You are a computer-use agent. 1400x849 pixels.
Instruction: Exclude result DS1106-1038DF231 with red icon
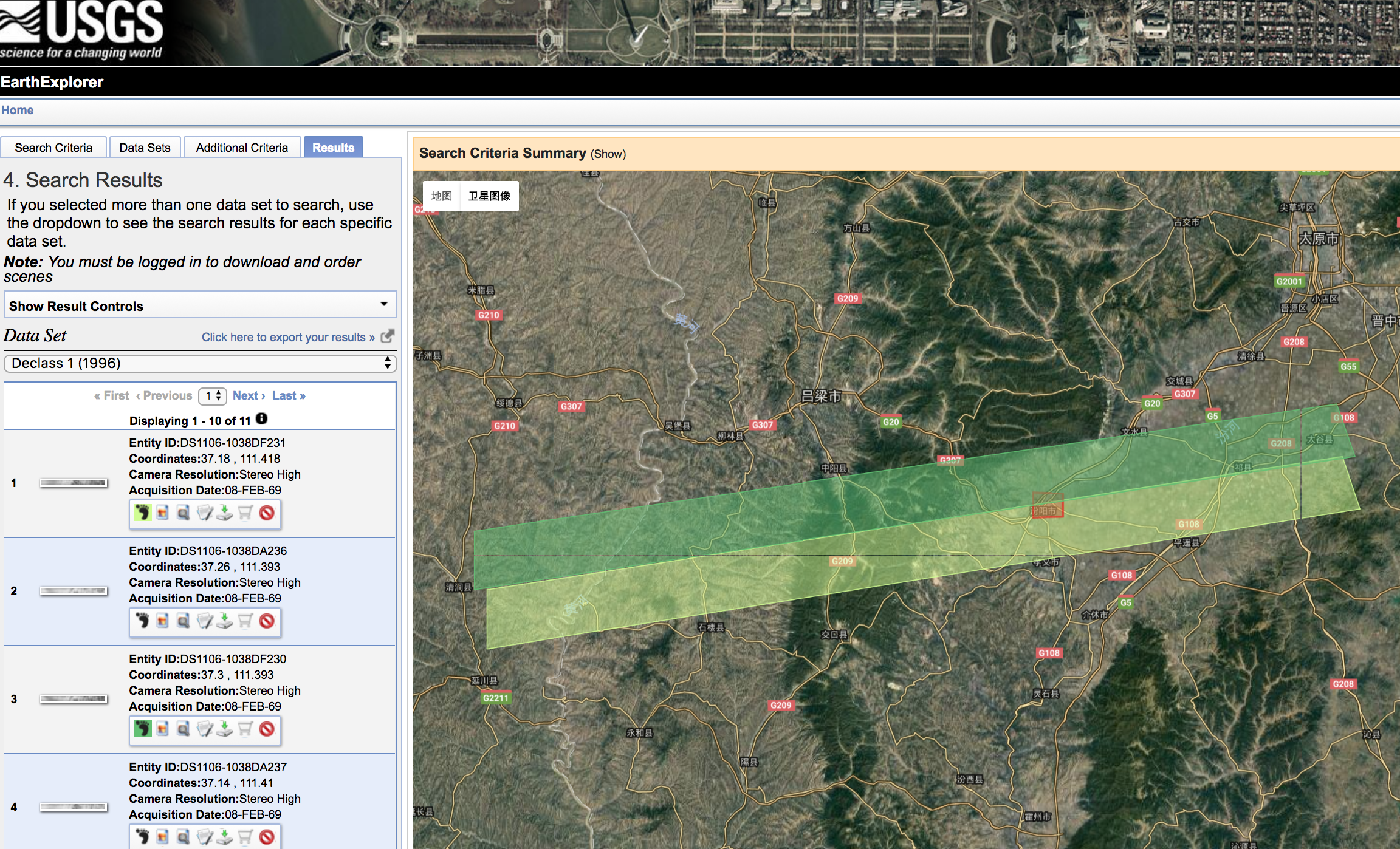(267, 513)
